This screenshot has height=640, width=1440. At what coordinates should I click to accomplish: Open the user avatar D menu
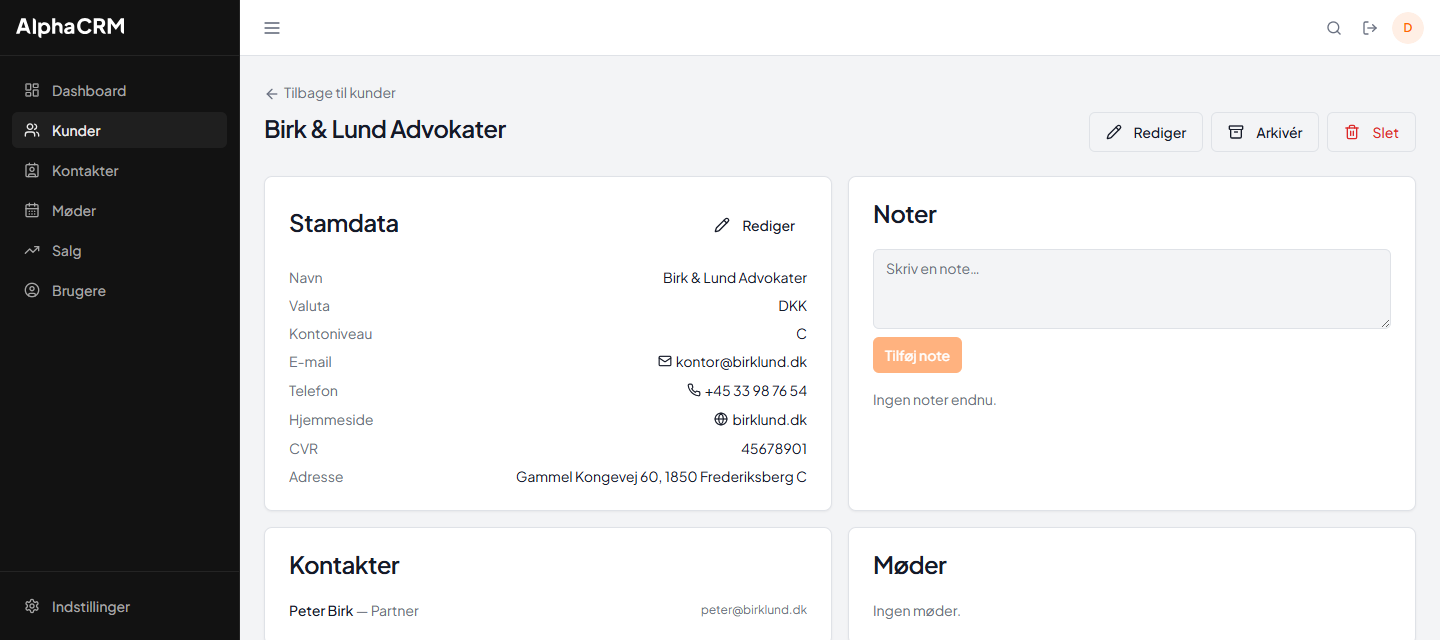point(1408,28)
